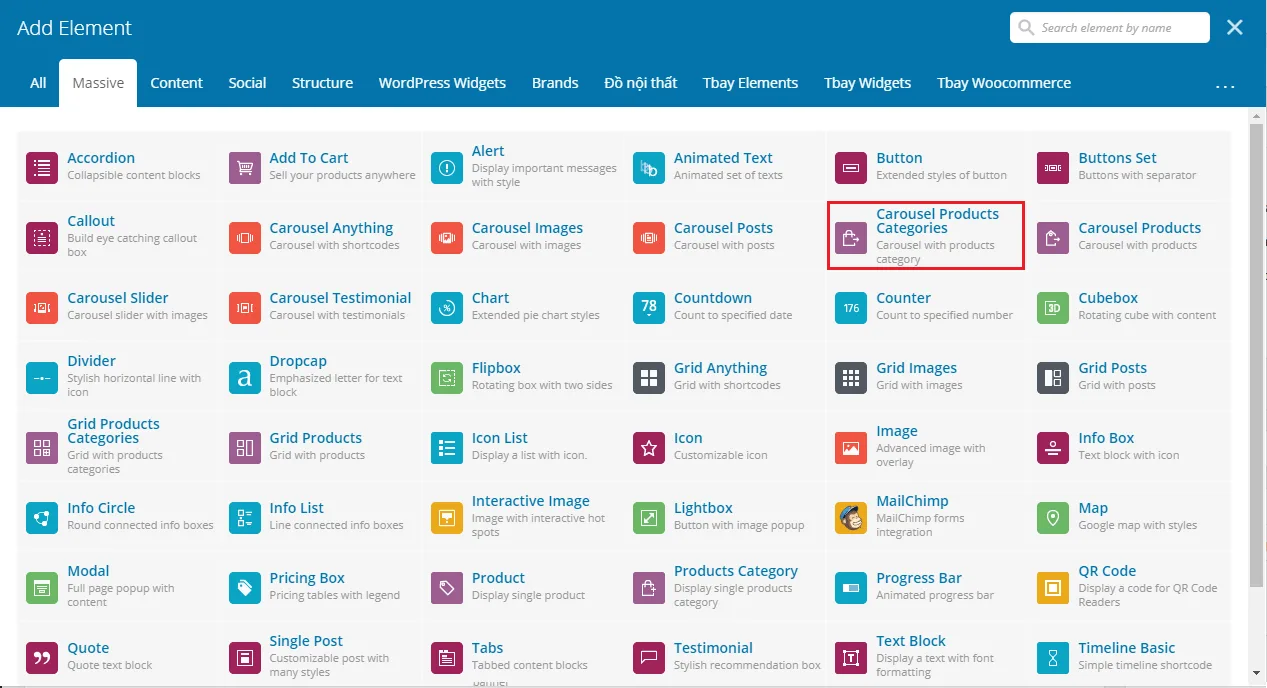
Task: Click the QR Code icon
Action: click(x=1053, y=588)
